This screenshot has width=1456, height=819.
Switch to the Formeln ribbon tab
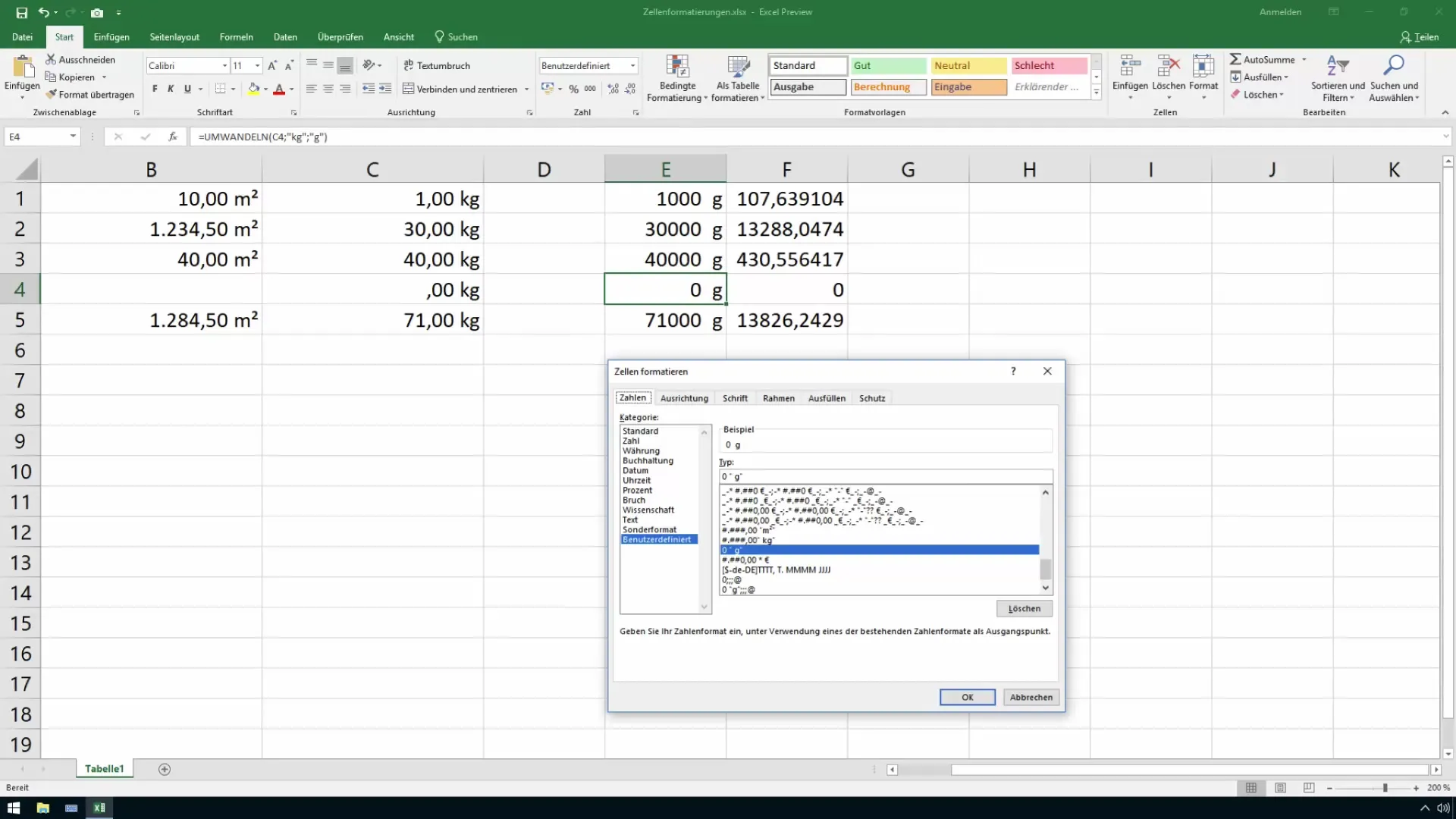point(236,37)
